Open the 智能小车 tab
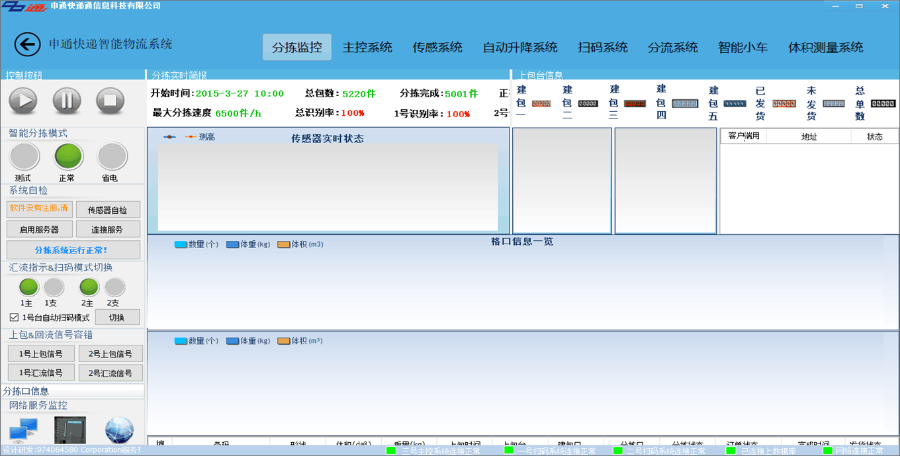This screenshot has width=900, height=456. [x=742, y=47]
